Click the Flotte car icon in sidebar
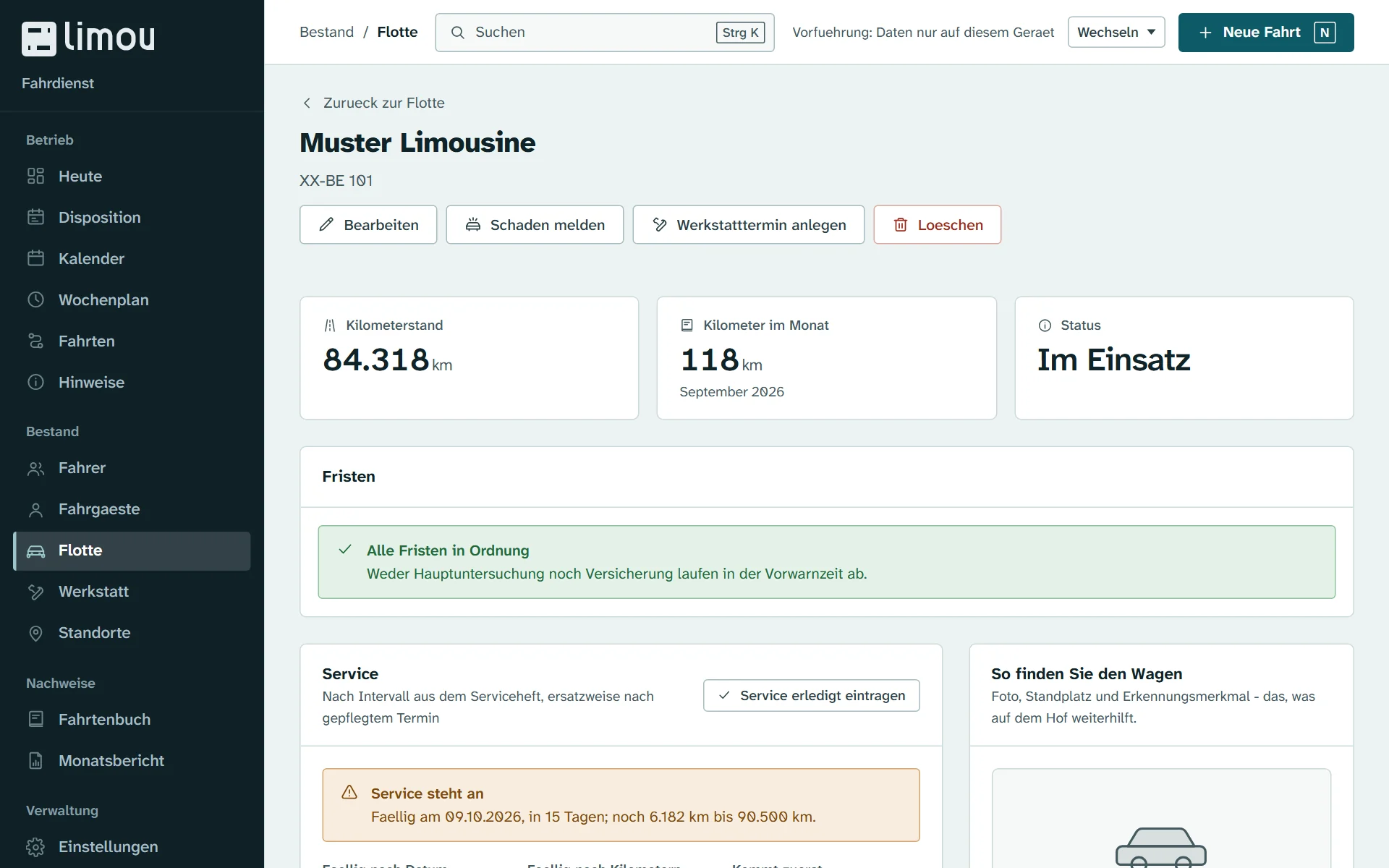Screen dimensions: 1389x868 pos(35,551)
